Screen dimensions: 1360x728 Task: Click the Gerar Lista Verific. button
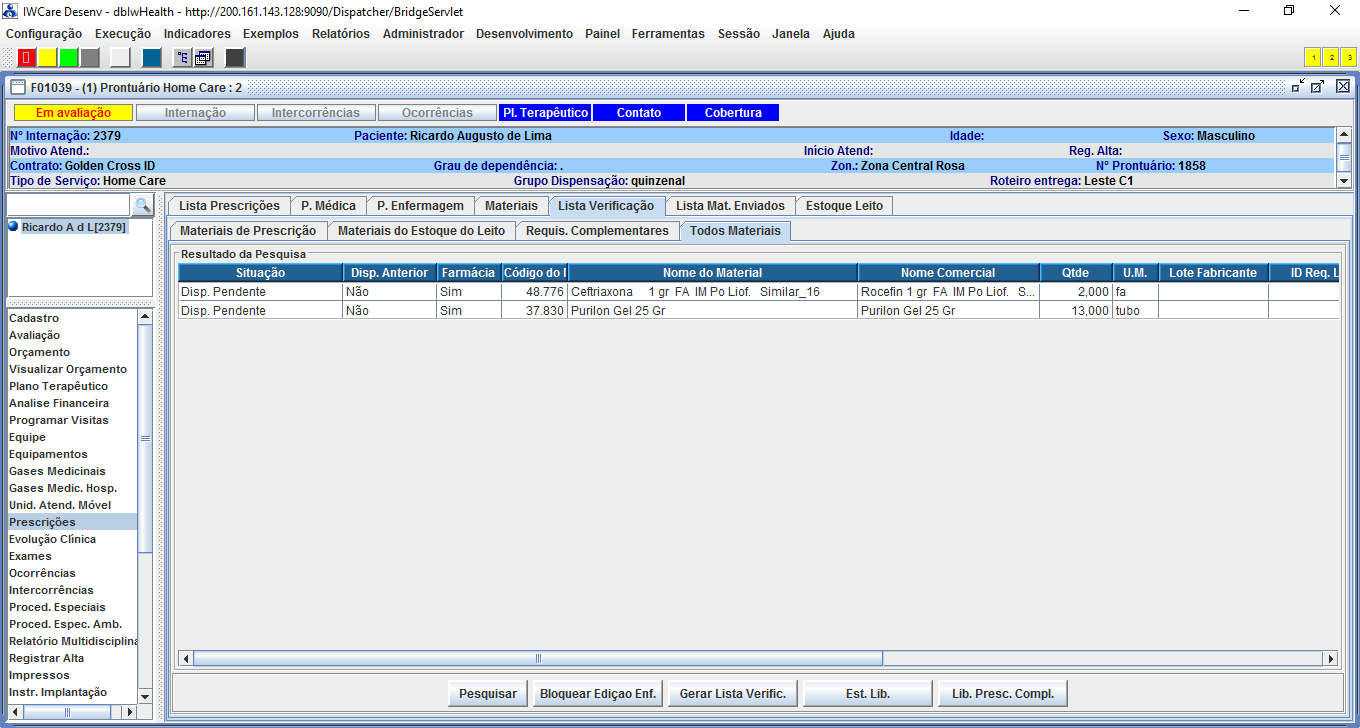pyautogui.click(x=732, y=693)
